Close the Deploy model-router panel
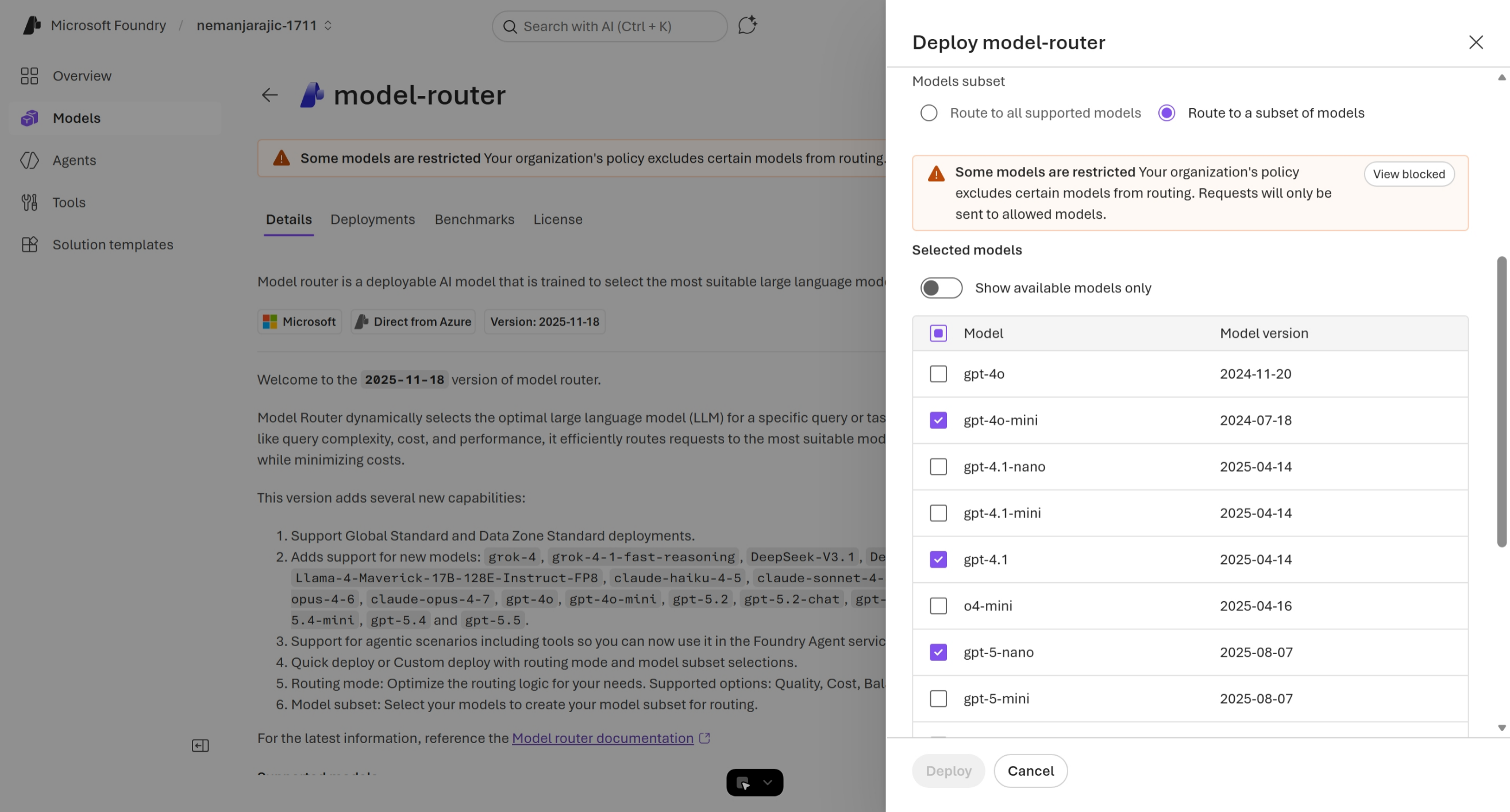Viewport: 1510px width, 812px height. [1476, 42]
